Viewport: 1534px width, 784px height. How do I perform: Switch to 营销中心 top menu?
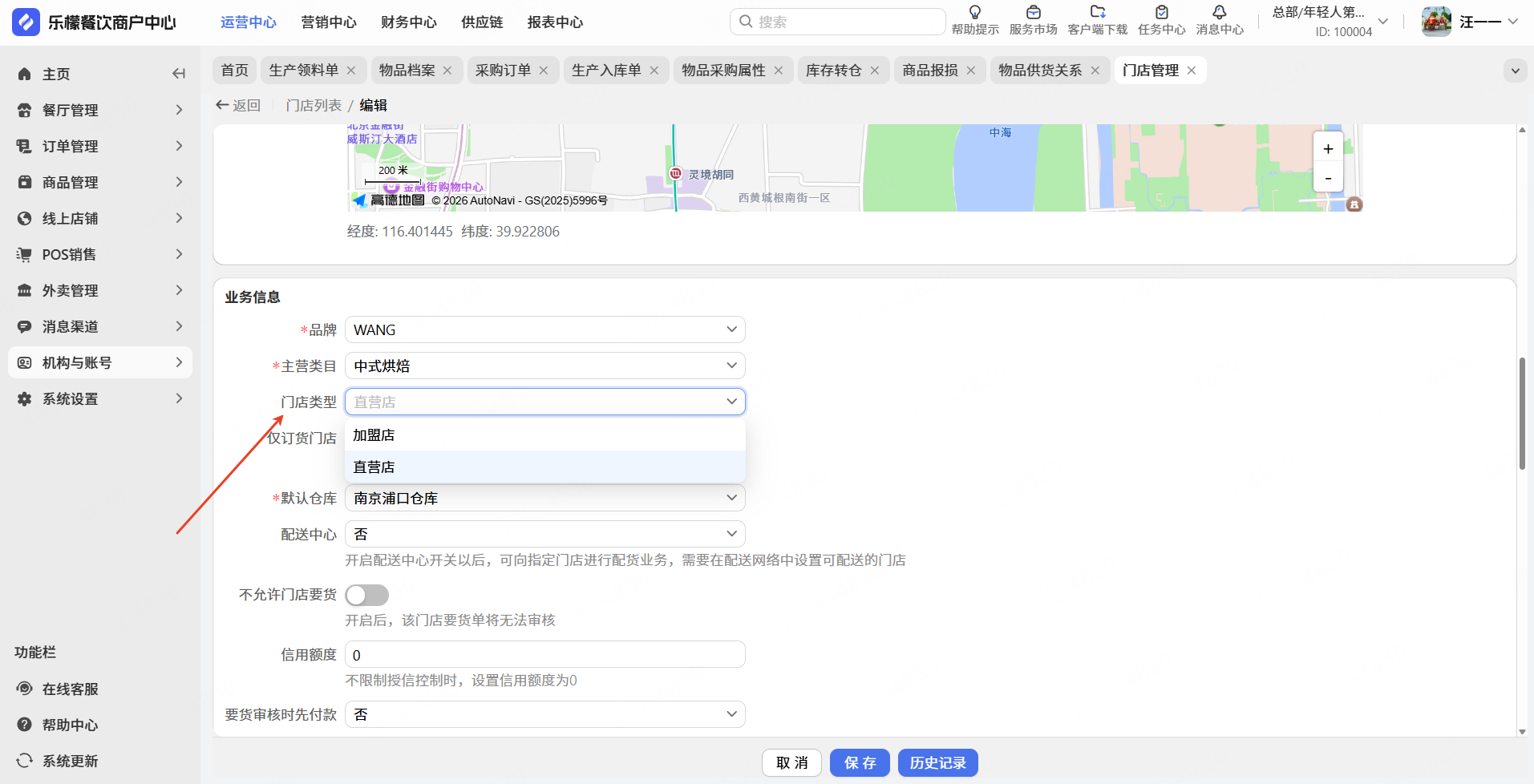click(x=329, y=22)
